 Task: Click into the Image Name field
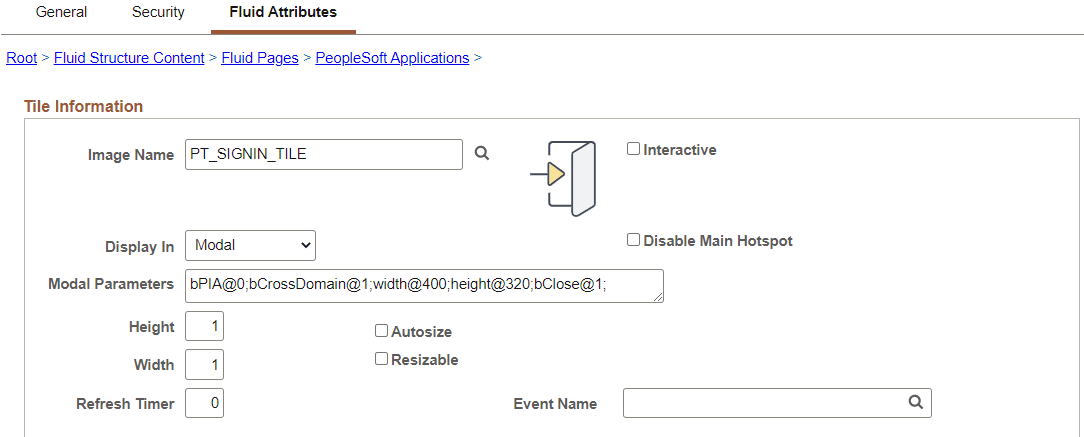pos(324,154)
